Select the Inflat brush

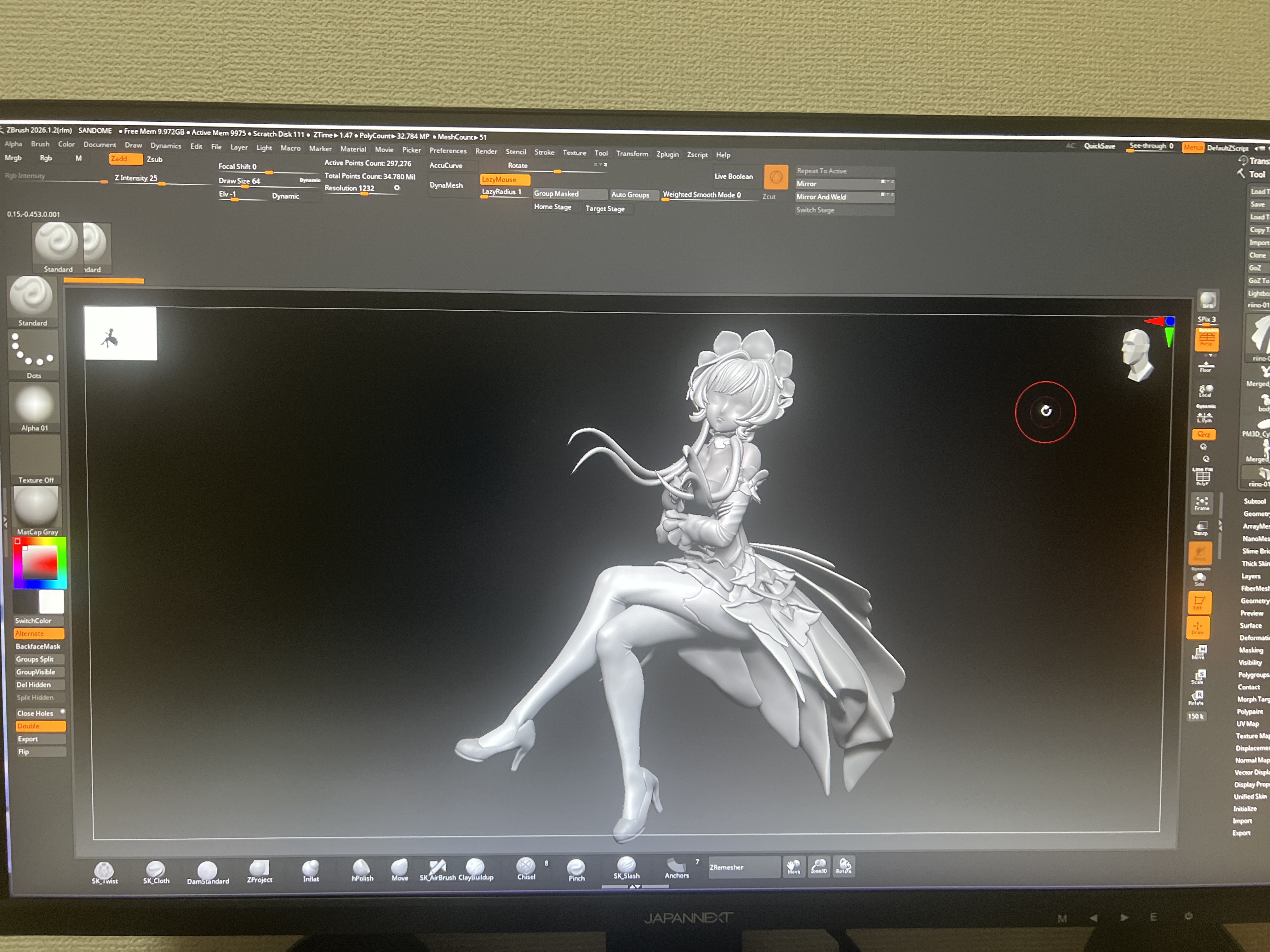311,870
